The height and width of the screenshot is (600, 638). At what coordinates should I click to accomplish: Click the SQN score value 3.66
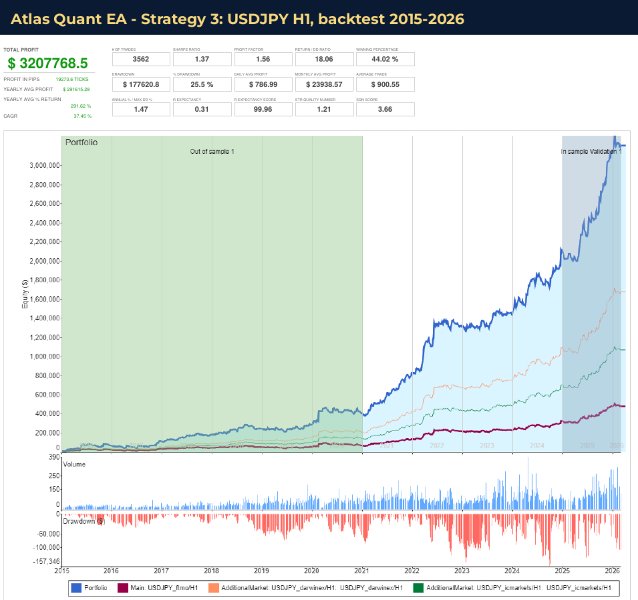(385, 109)
